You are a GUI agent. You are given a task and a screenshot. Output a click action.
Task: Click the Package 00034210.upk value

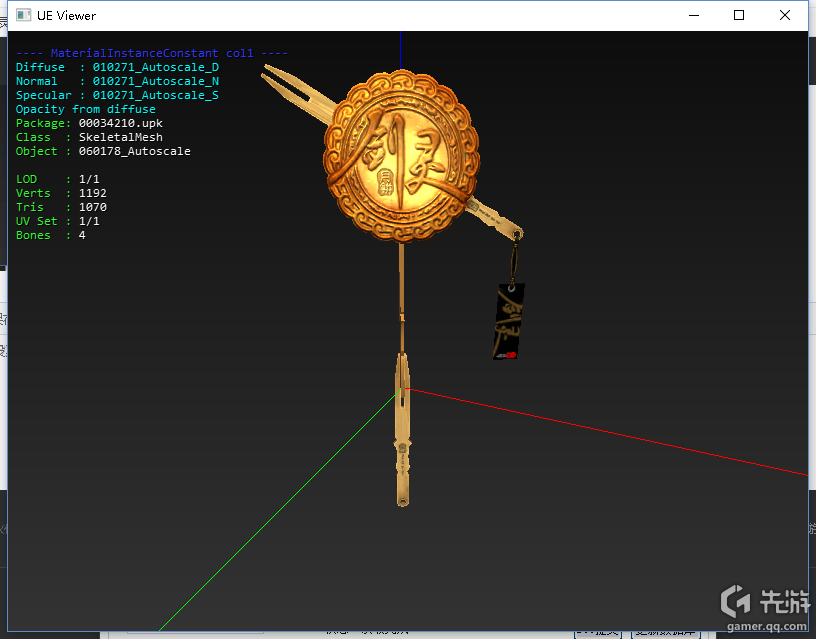click(121, 123)
